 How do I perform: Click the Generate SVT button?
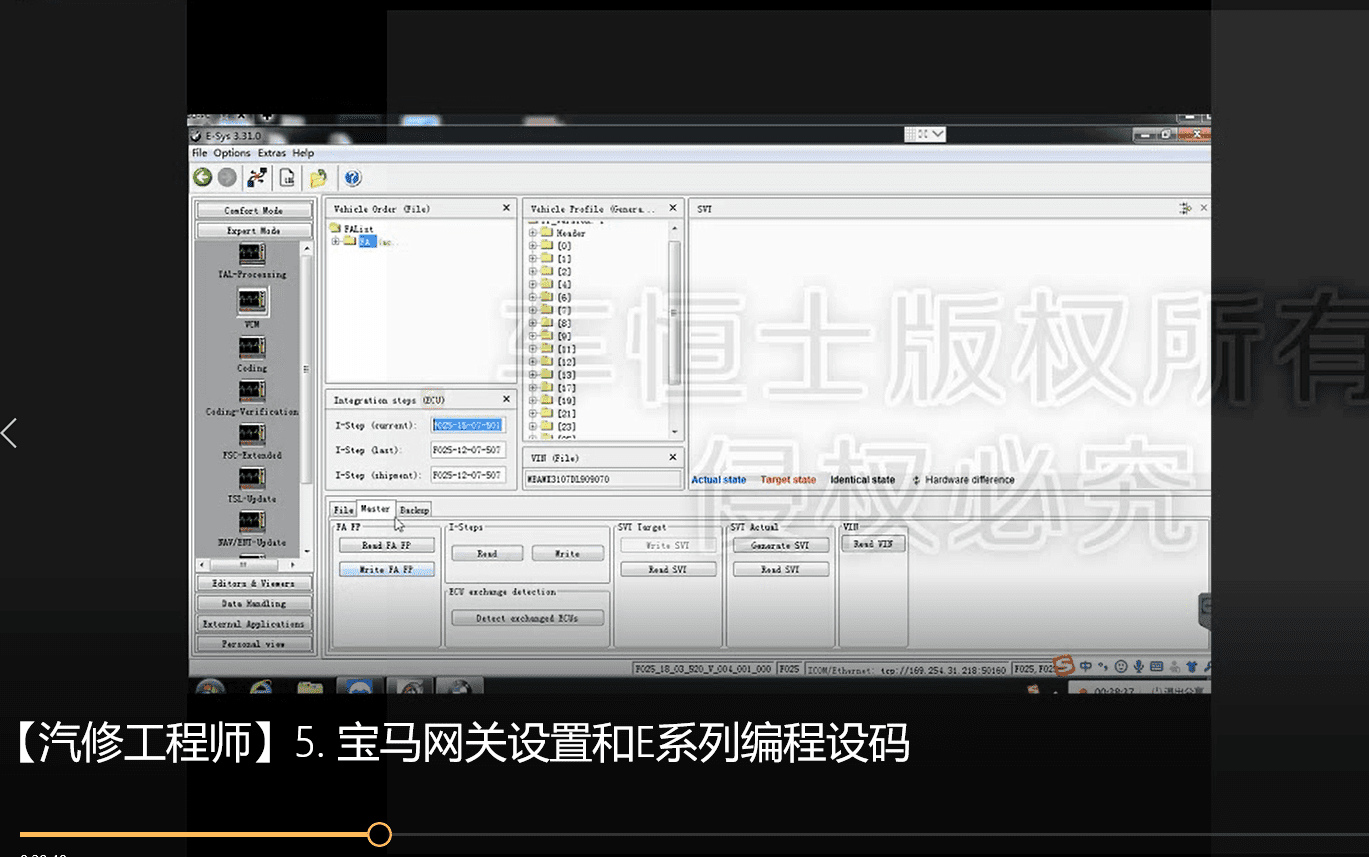(780, 544)
